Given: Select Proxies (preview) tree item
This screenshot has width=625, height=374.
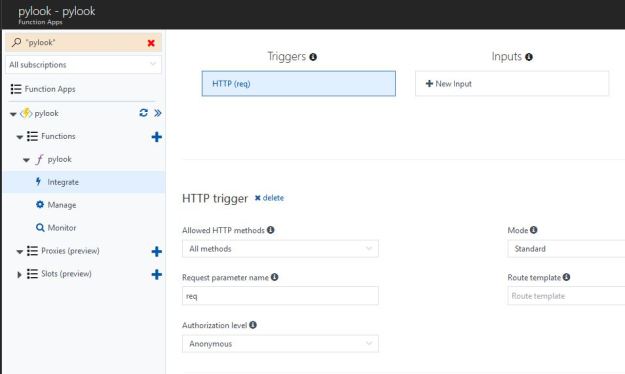Looking at the screenshot, I should click(x=70, y=251).
